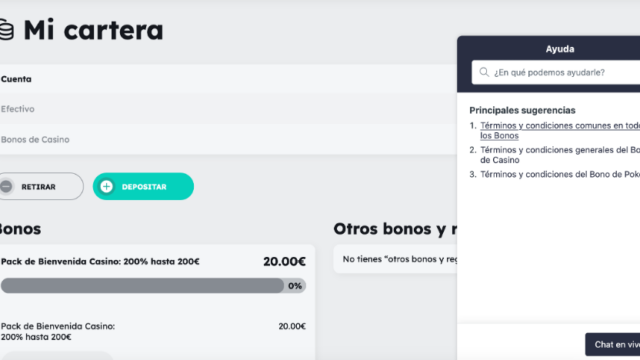
Task: Click the plus icon on Depositar button
Action: 107,187
